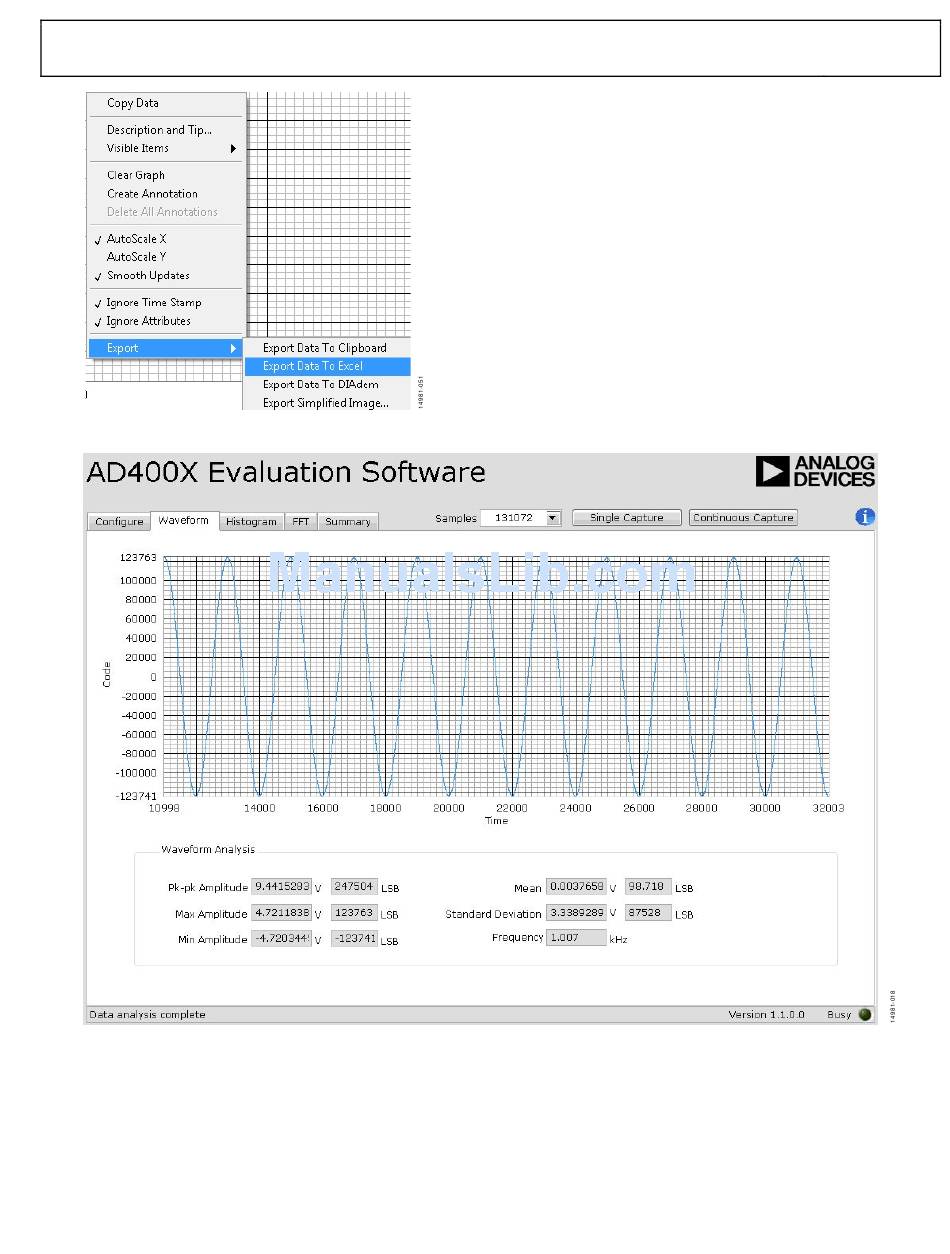
Task: Click Max Amplitude LSB value 123763
Action: coord(354,913)
